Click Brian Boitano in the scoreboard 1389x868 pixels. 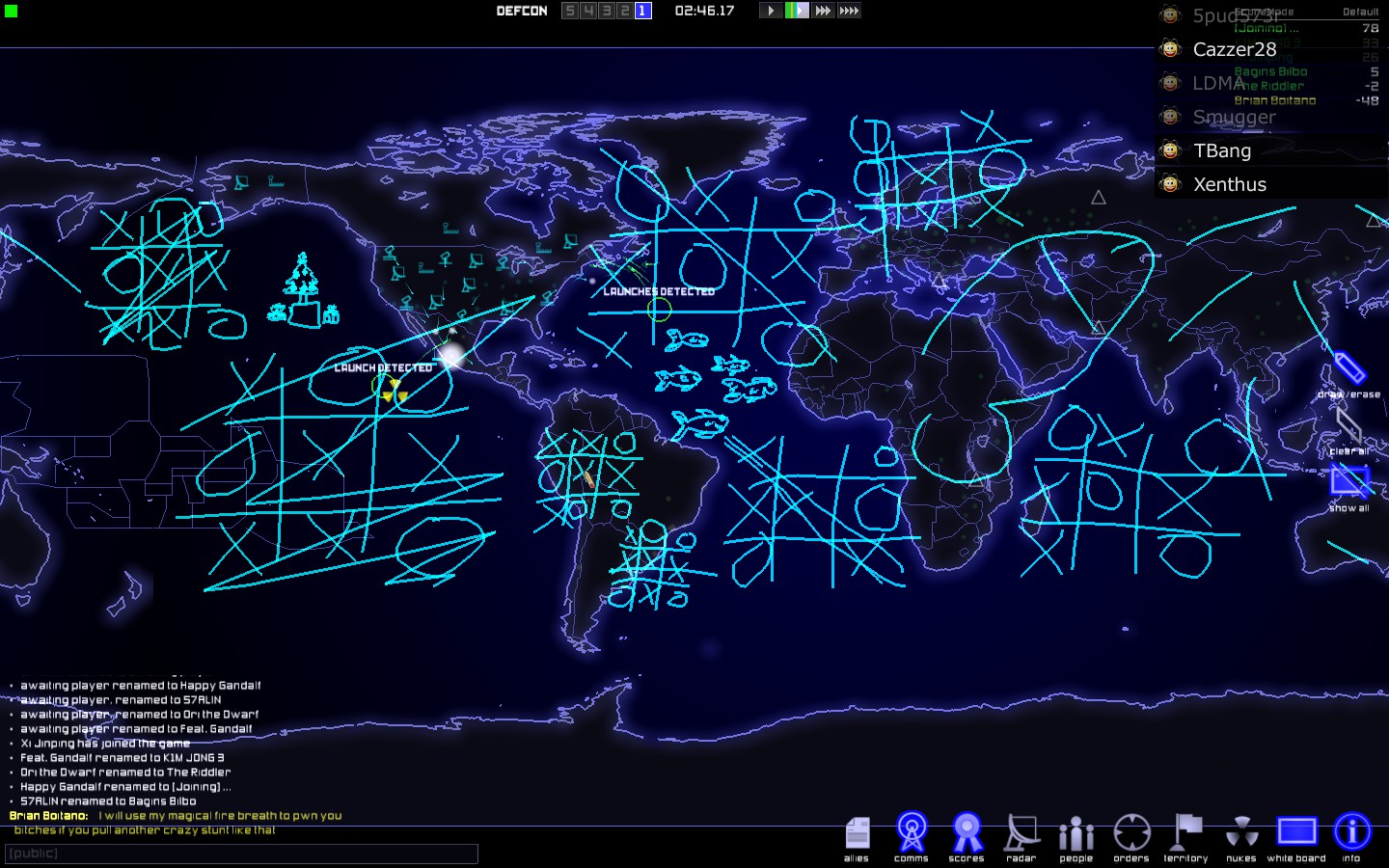[x=1275, y=100]
